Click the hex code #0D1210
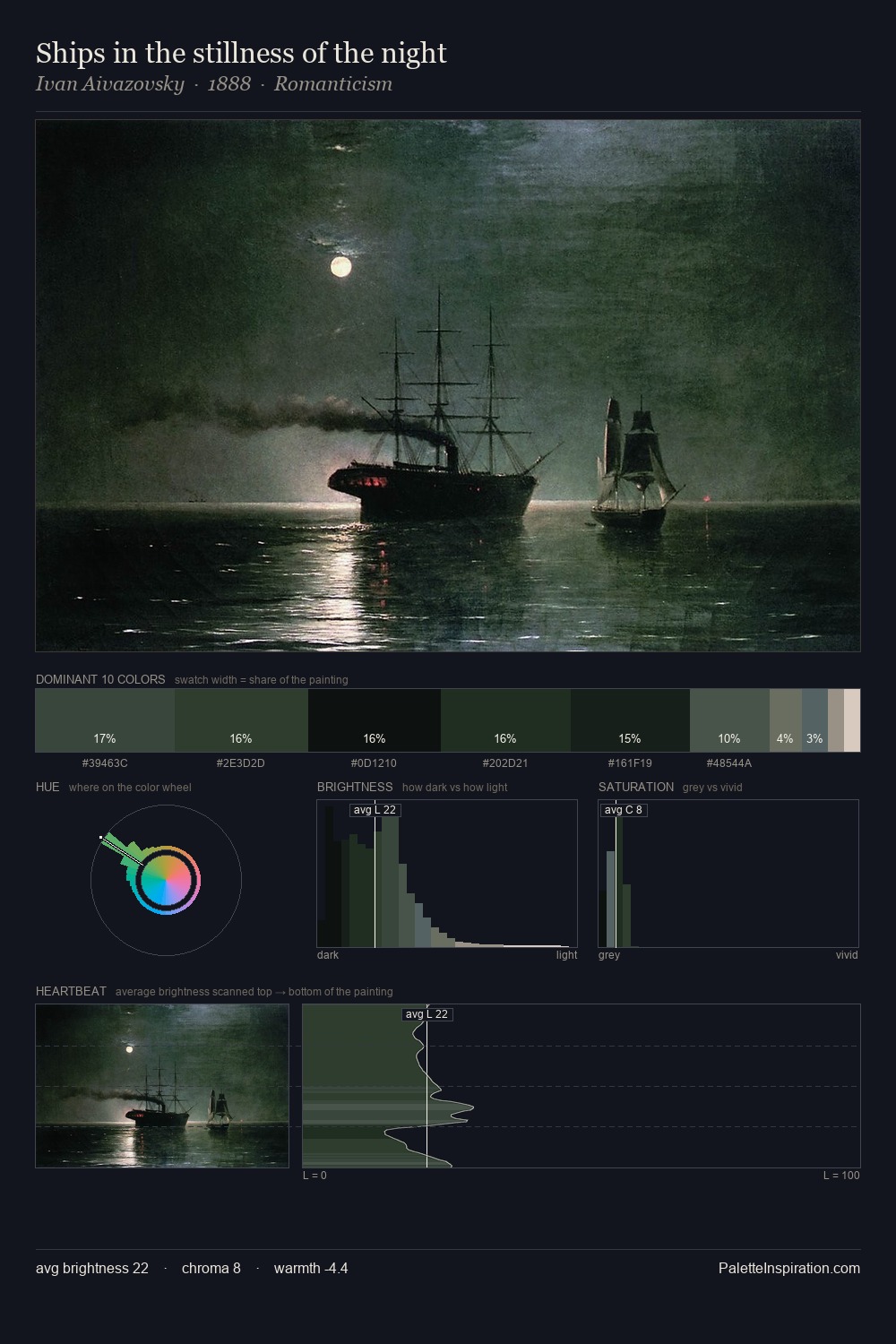The image size is (896, 1344). (375, 763)
